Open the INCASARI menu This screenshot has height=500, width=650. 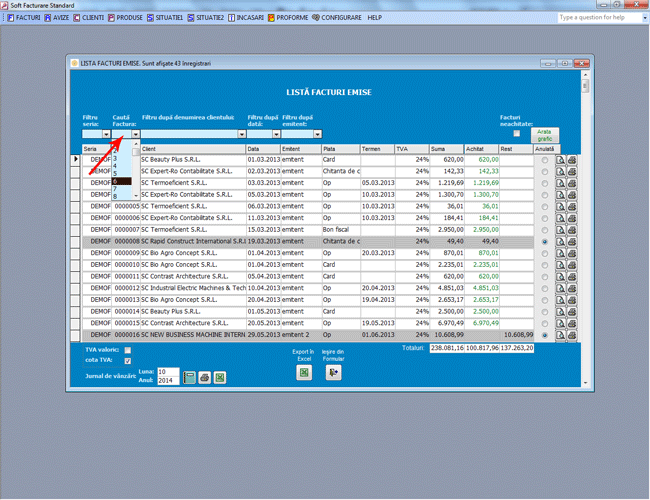click(x=246, y=18)
